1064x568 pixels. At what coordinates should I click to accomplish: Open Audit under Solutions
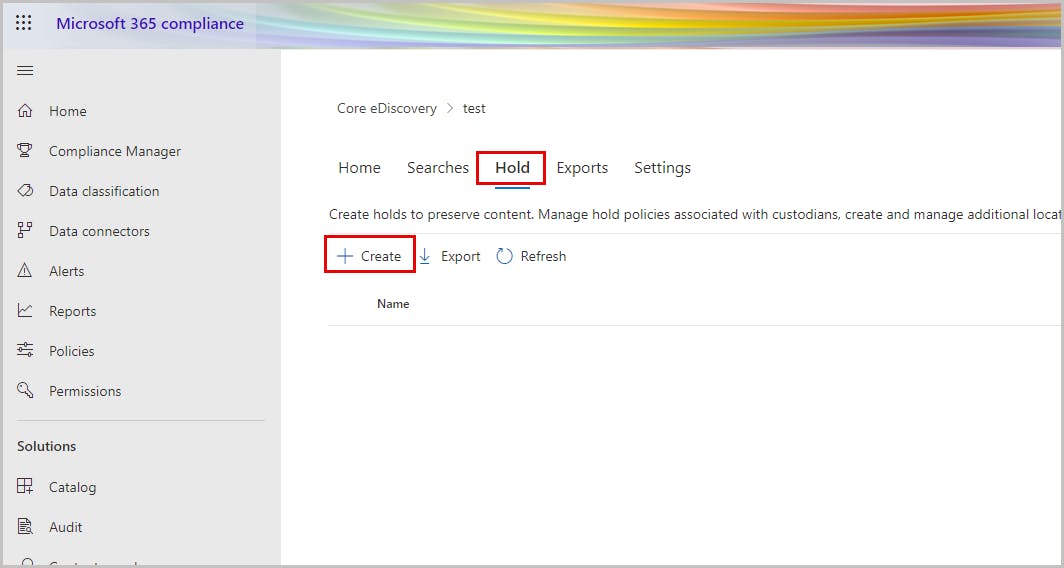click(x=66, y=527)
